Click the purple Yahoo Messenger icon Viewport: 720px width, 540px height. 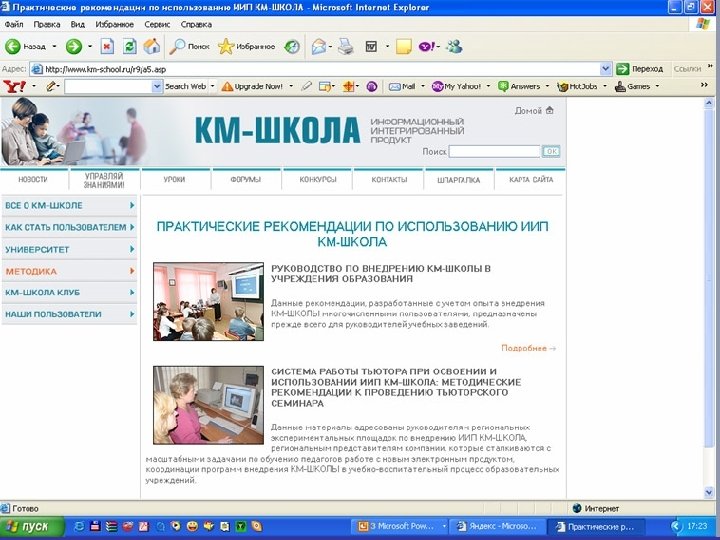click(426, 46)
